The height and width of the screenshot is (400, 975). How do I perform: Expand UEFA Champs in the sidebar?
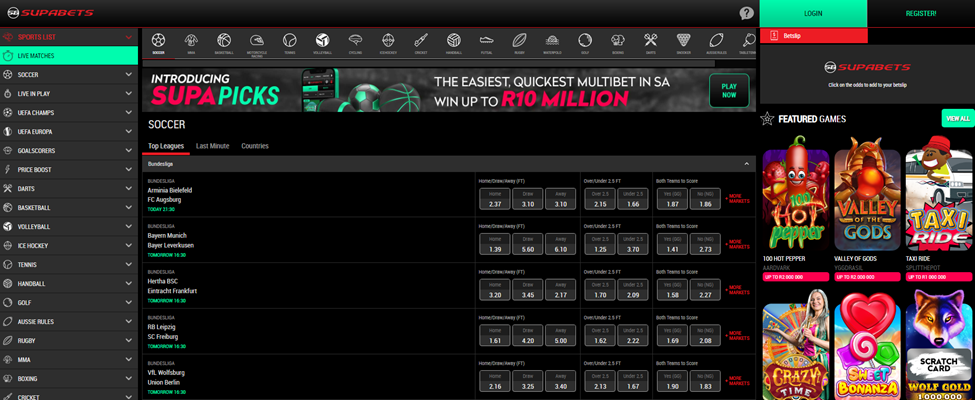click(69, 113)
